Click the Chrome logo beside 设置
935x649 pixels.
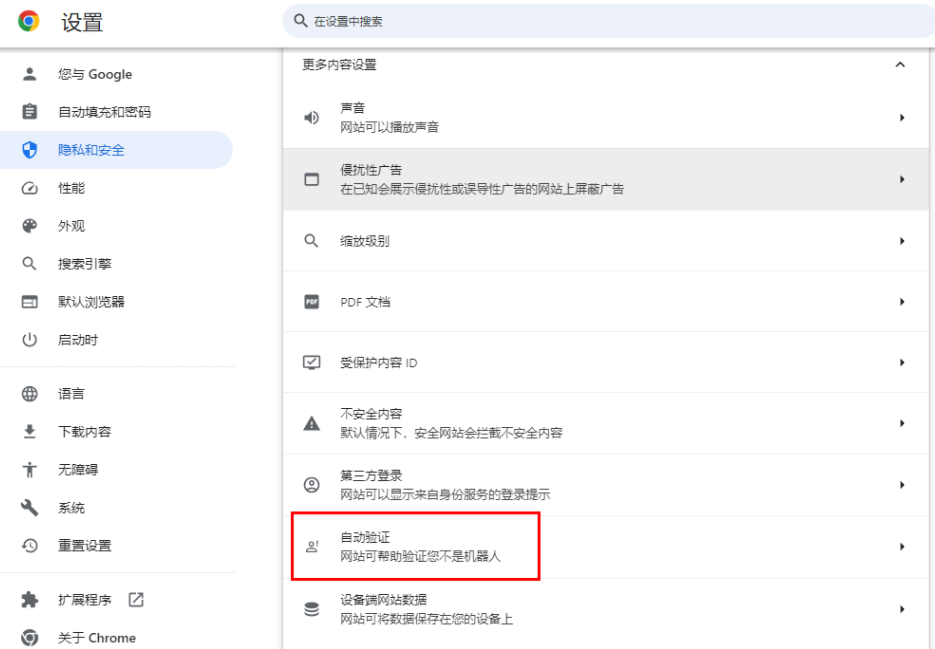pos(29,21)
